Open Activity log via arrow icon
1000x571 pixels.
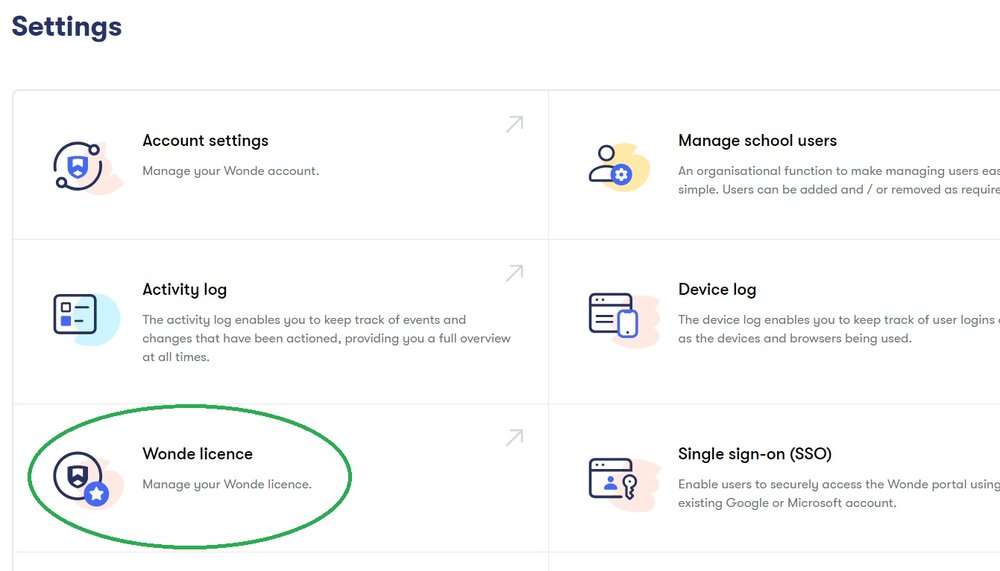(x=515, y=273)
